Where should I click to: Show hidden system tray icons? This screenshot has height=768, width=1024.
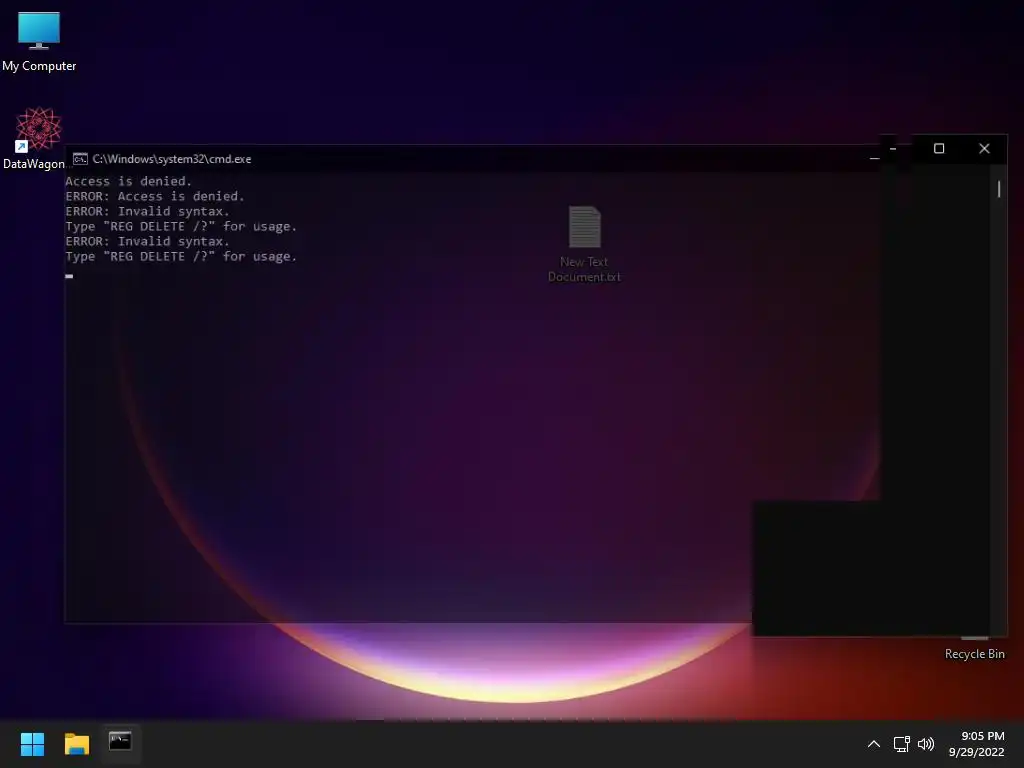point(874,744)
